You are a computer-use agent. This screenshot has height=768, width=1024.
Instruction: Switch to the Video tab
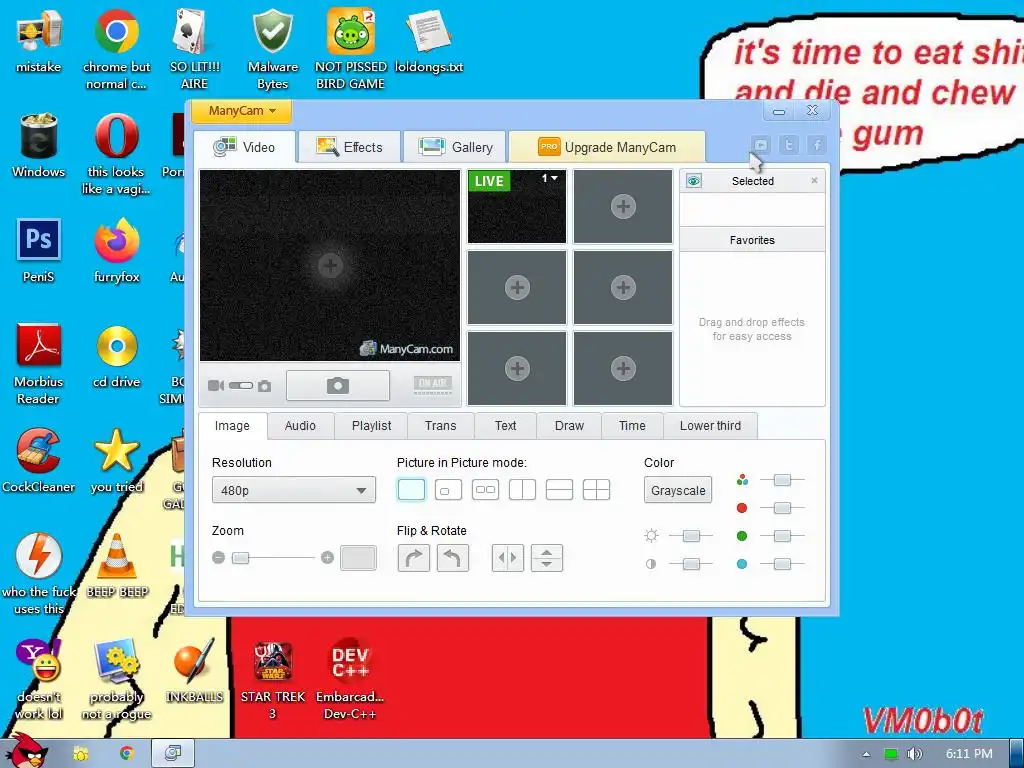coord(245,147)
